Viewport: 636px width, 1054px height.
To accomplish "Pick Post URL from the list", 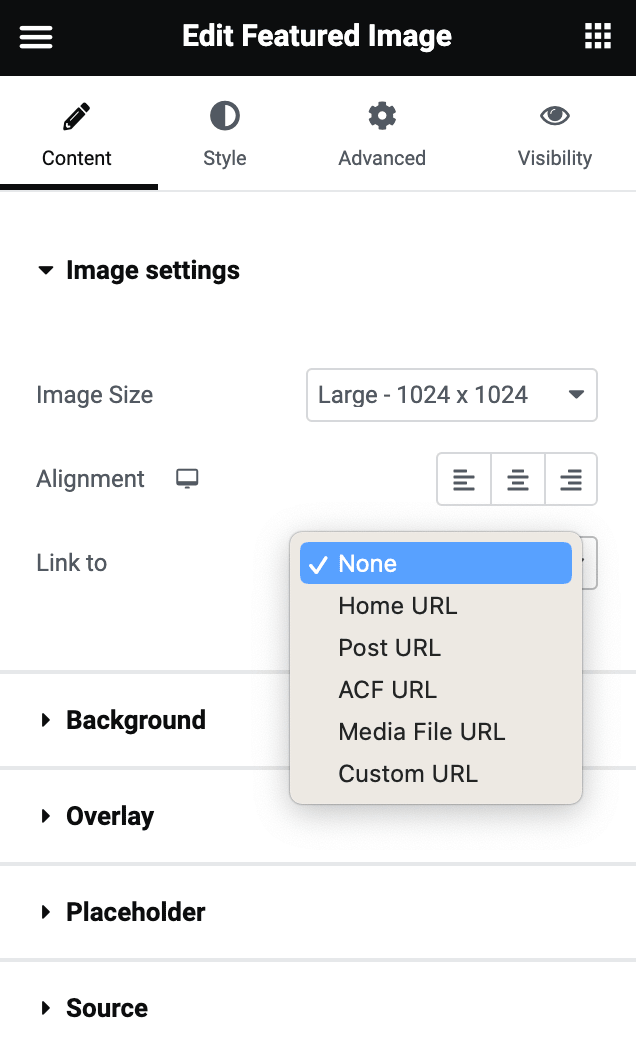I will click(389, 648).
